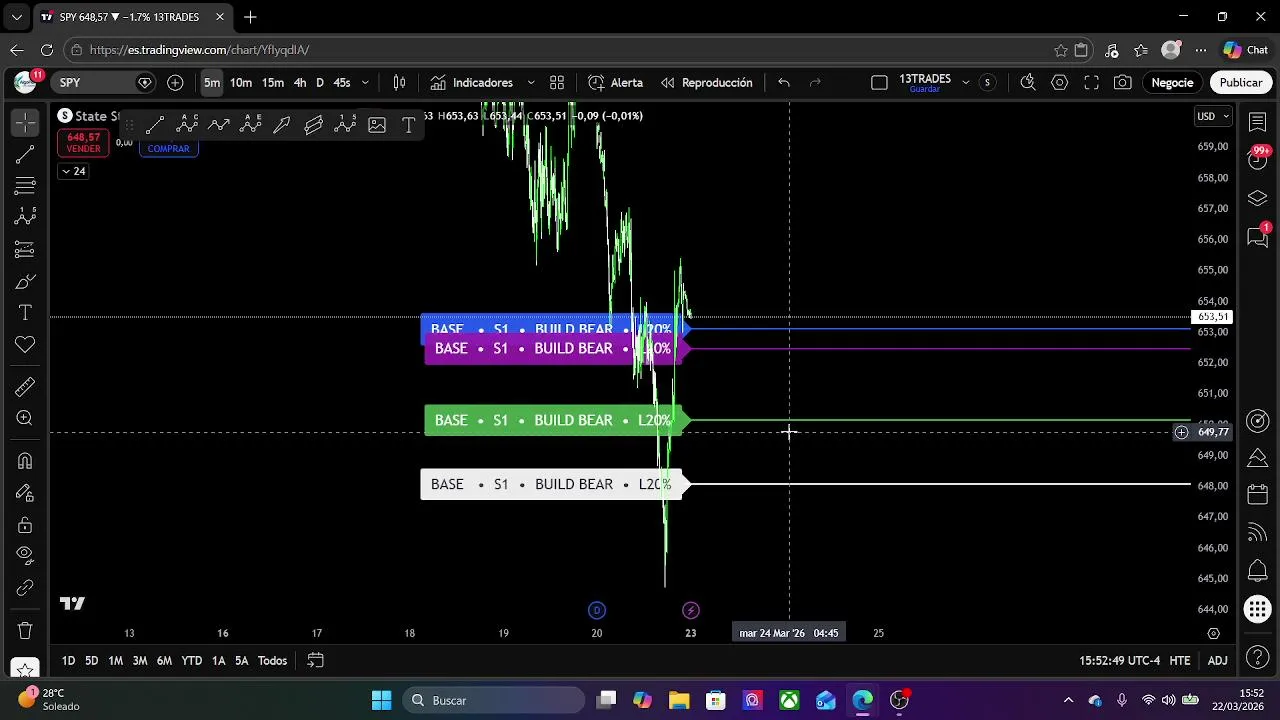
Task: Select the 4h interval
Action: pyautogui.click(x=299, y=83)
